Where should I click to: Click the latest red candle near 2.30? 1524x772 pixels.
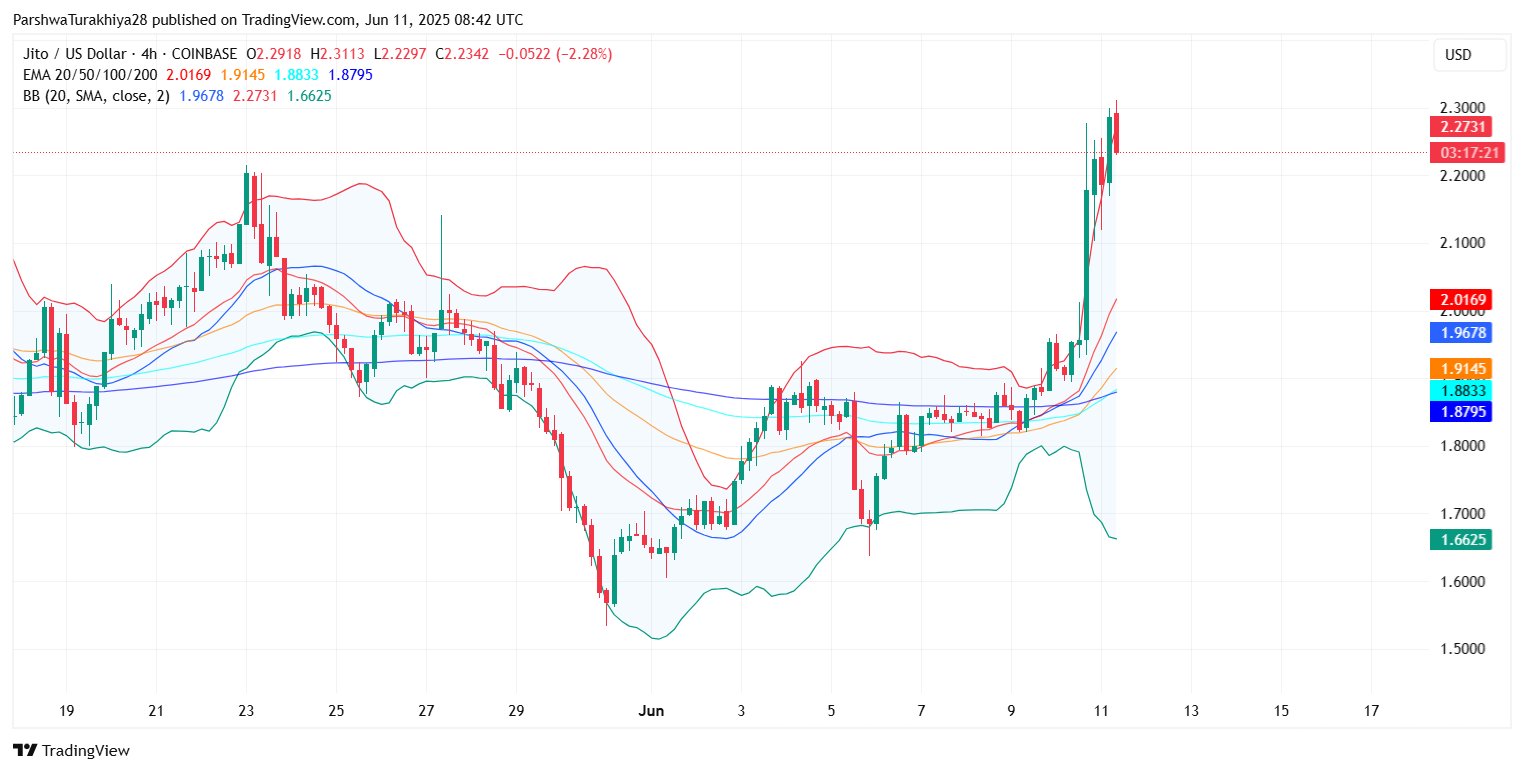pyautogui.click(x=1116, y=132)
